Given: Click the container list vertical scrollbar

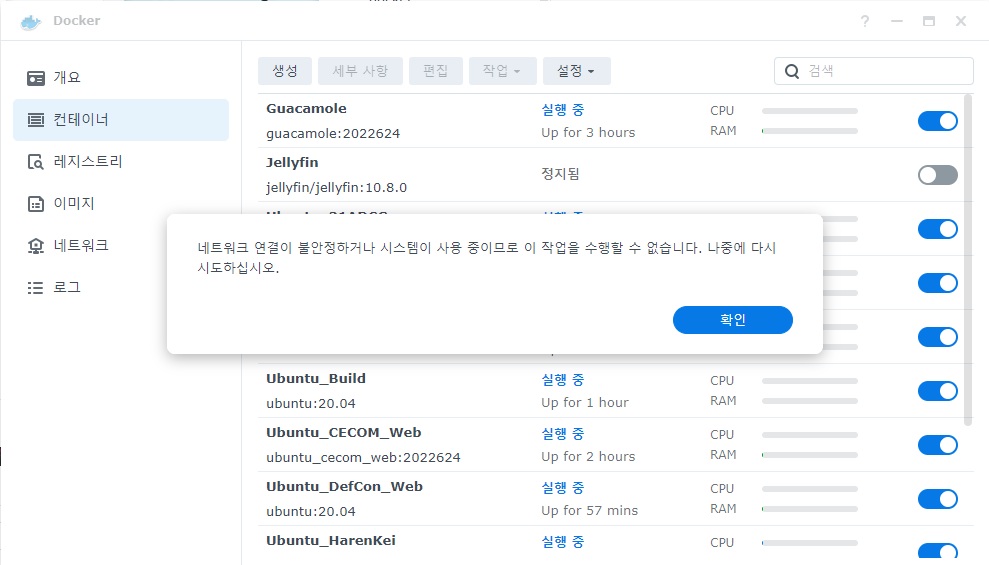Looking at the screenshot, I should 968,259.
